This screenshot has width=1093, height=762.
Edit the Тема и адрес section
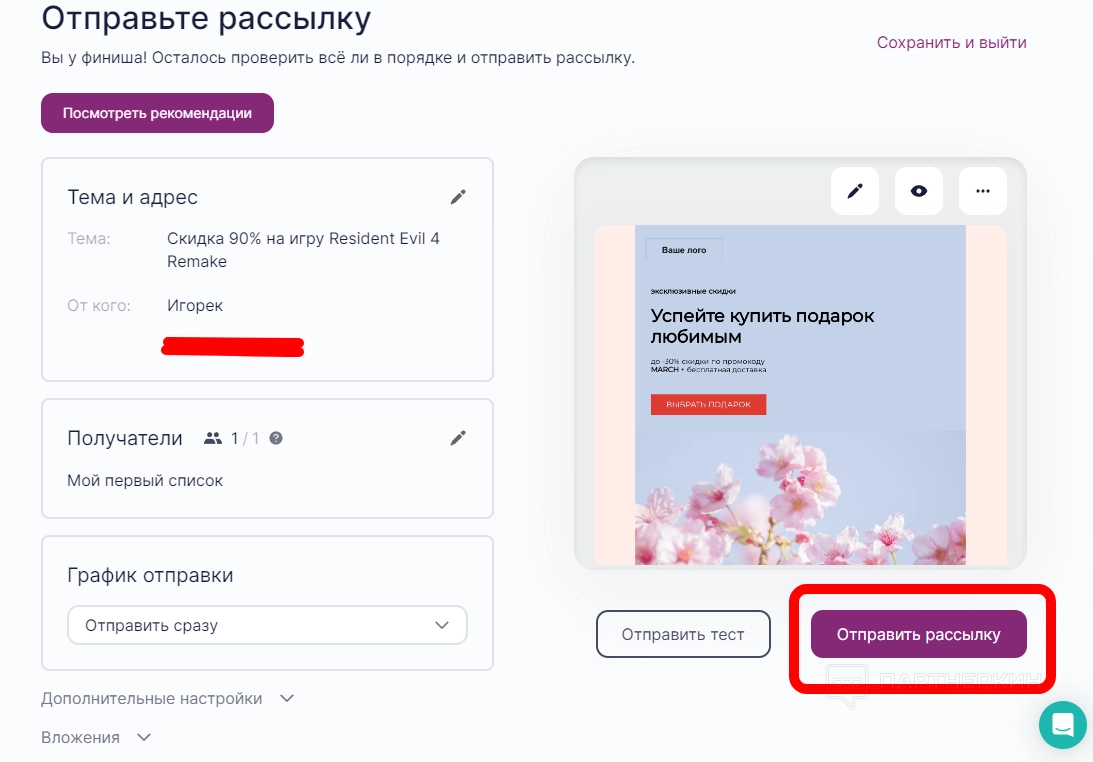tap(458, 197)
